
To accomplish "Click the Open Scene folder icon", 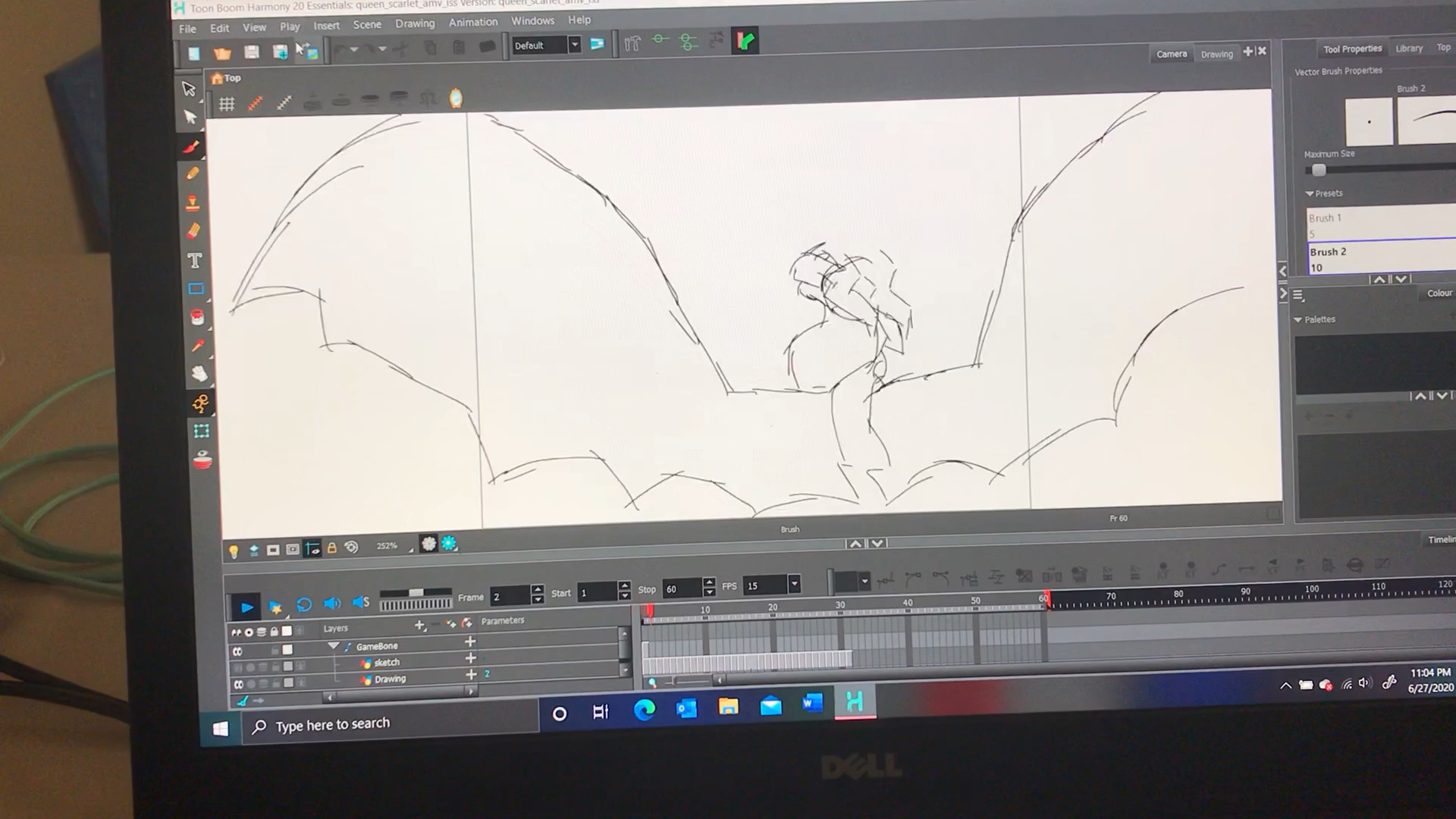I will 222,52.
